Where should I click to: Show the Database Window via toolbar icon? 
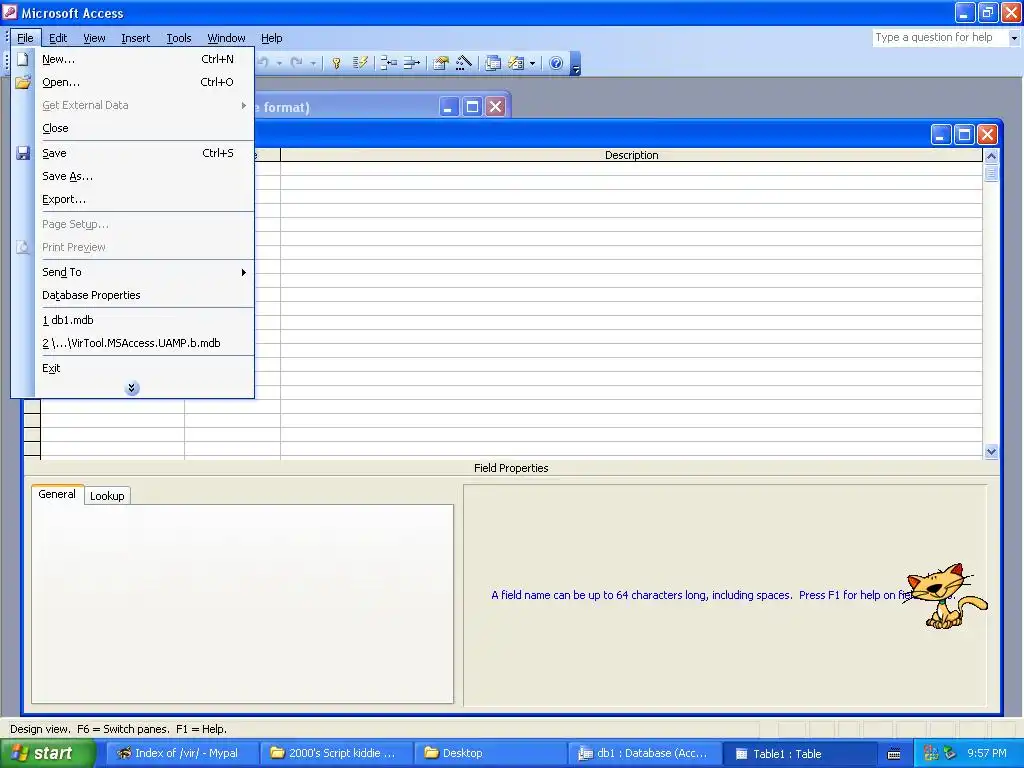493,63
